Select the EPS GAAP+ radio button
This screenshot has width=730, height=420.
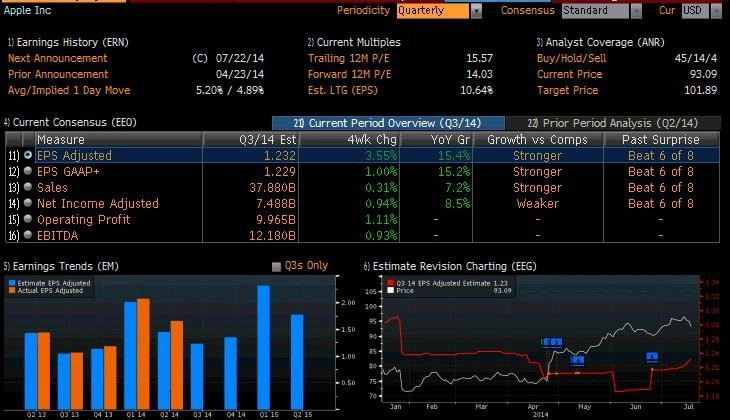[x=28, y=171]
